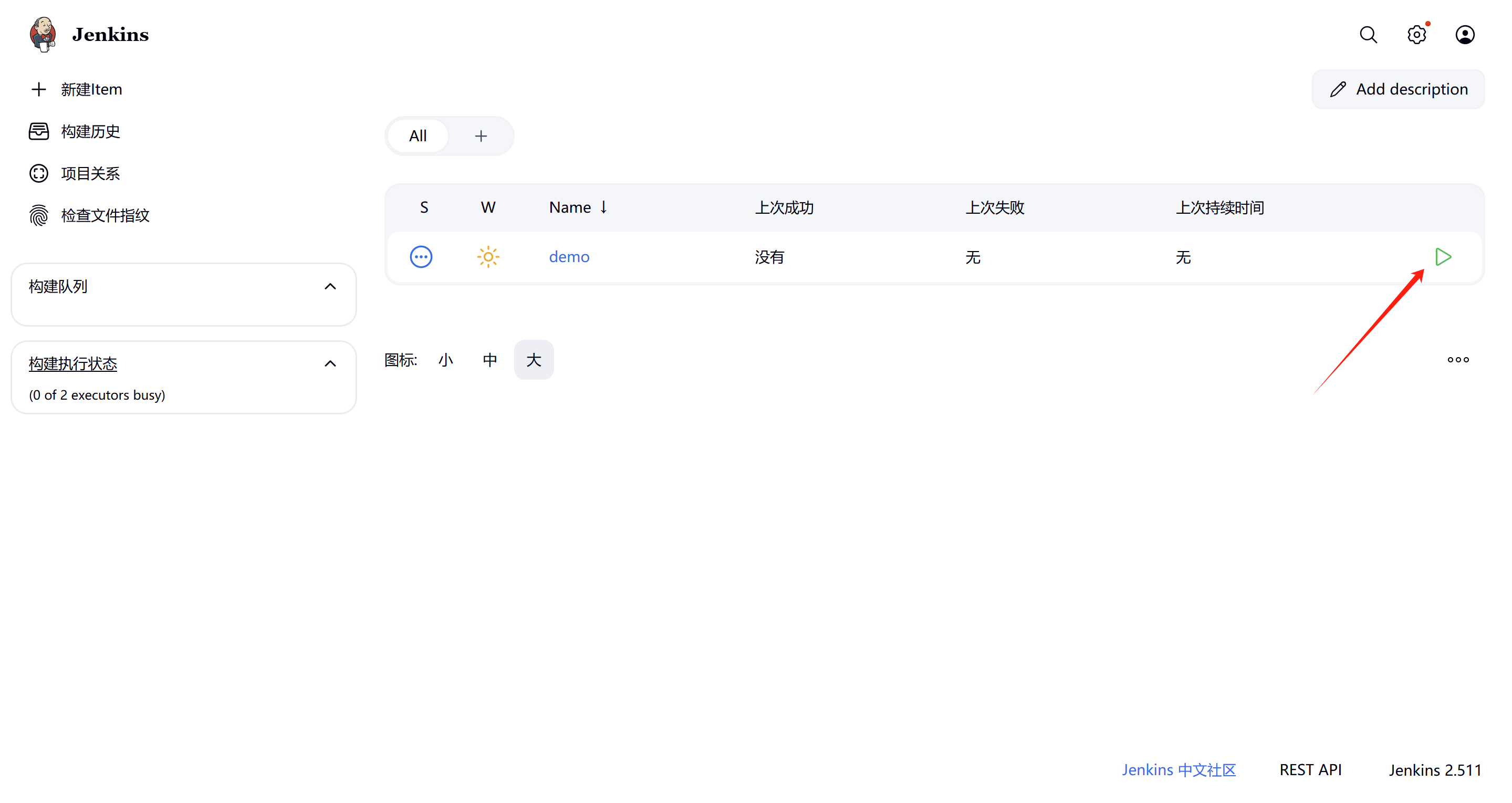Open the user account icon

[1464, 35]
